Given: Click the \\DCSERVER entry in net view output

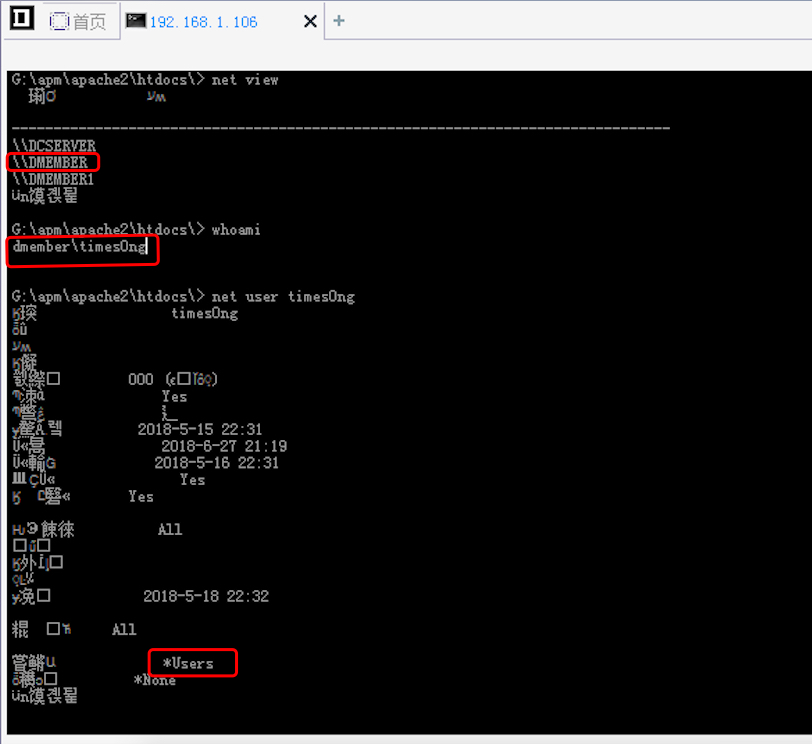Looking at the screenshot, I should (x=54, y=145).
